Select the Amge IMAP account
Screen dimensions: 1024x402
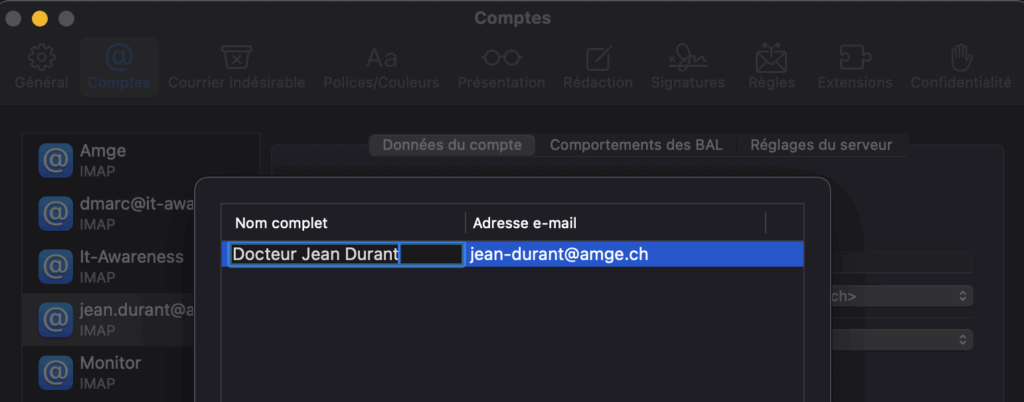(x=140, y=159)
